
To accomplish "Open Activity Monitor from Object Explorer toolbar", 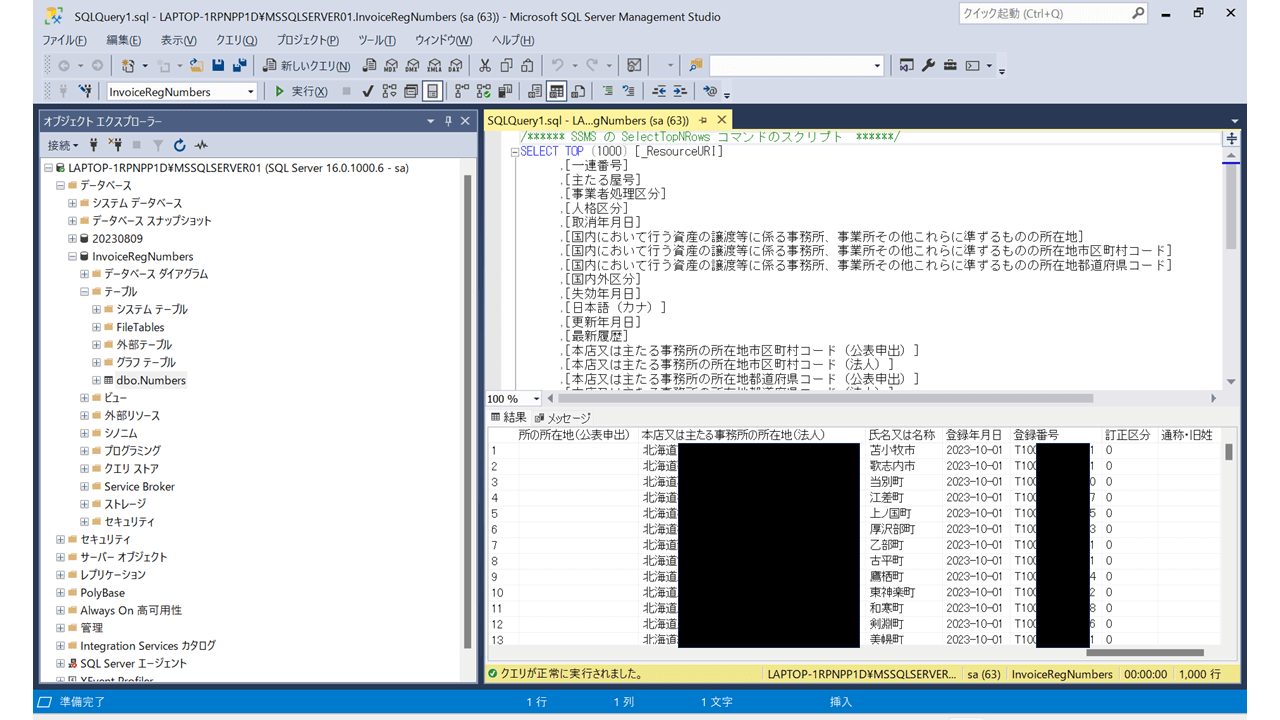I will point(201,145).
